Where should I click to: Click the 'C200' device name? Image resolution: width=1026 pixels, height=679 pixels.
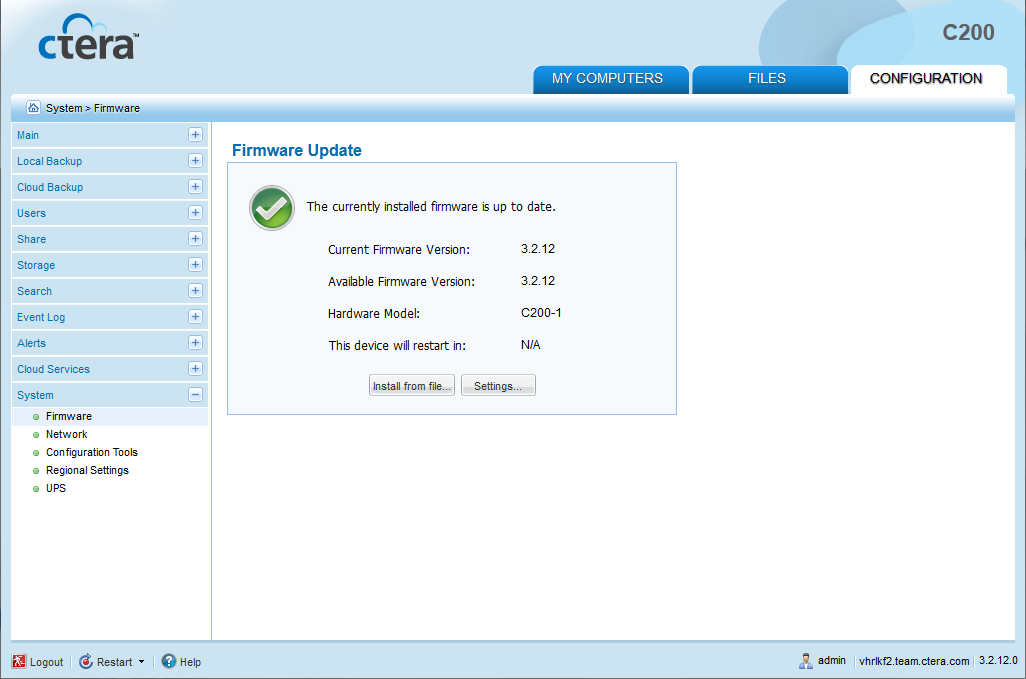tap(968, 33)
